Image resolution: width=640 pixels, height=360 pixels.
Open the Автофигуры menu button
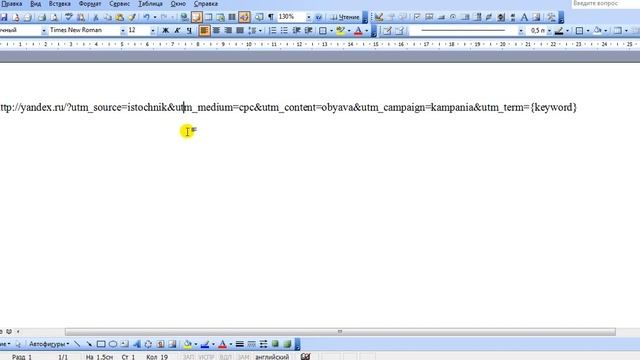pos(49,344)
